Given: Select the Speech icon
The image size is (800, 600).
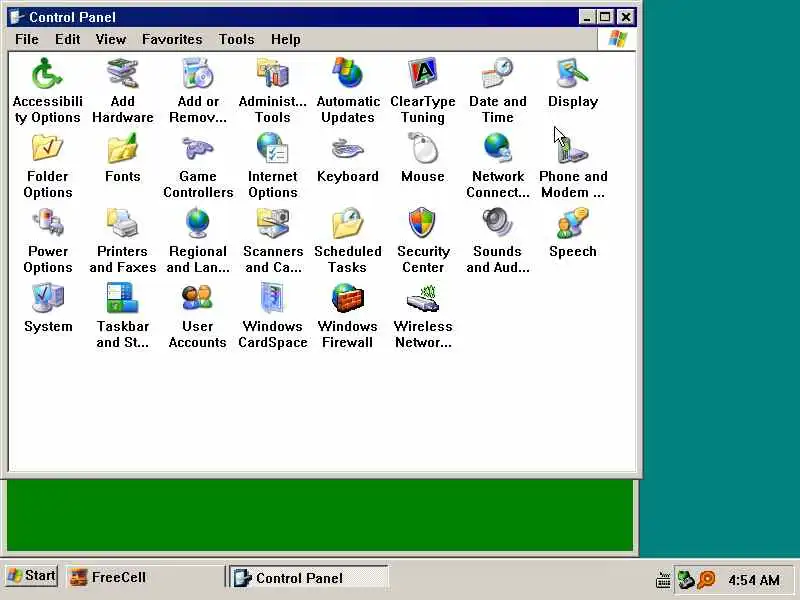Looking at the screenshot, I should pos(572,223).
